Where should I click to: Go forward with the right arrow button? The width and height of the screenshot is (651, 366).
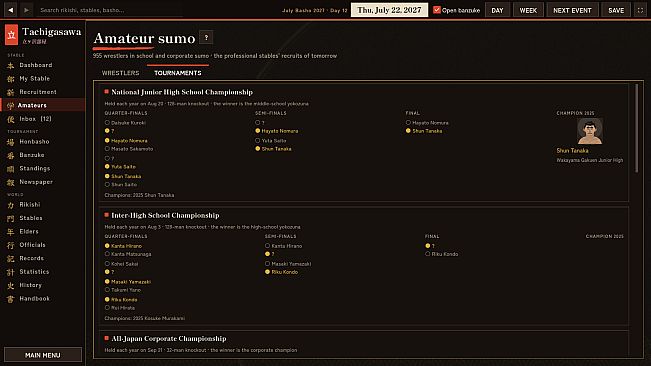pyautogui.click(x=26, y=10)
